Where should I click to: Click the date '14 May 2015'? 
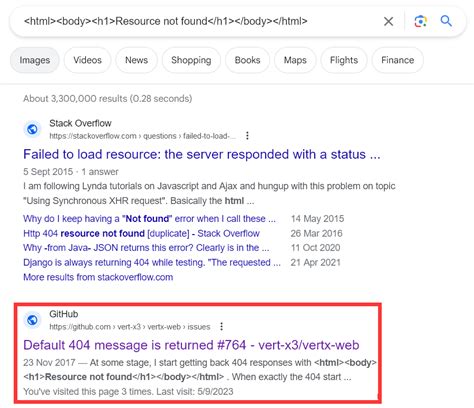[317, 219]
